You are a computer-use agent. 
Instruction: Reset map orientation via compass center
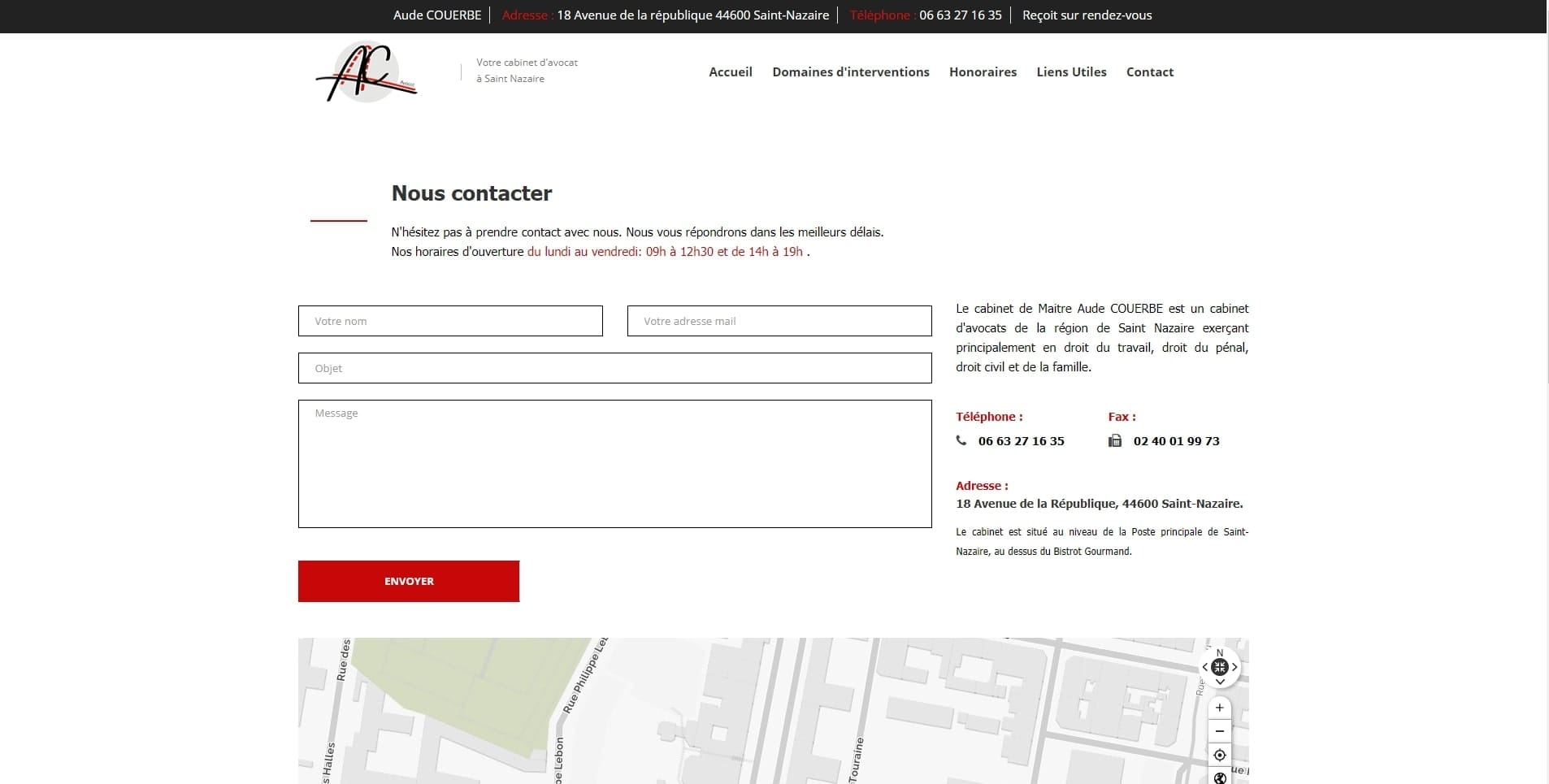[1220, 667]
